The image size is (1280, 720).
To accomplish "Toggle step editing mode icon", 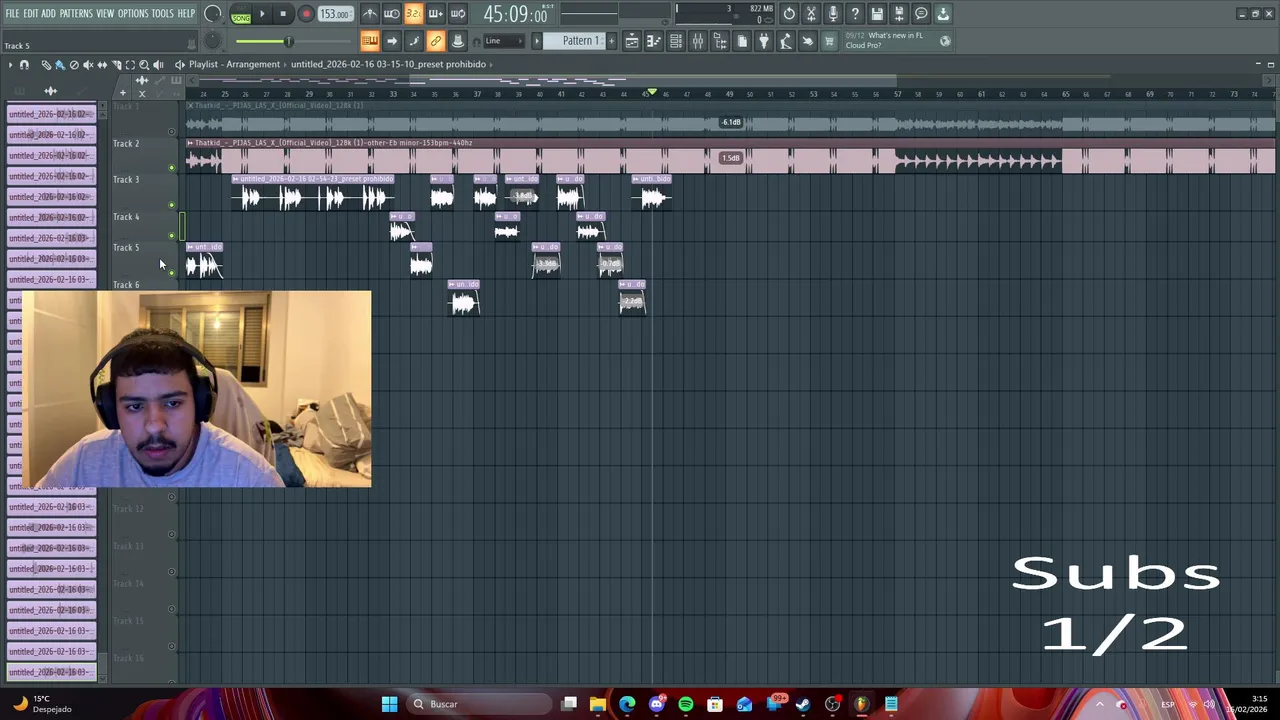I will (414, 41).
